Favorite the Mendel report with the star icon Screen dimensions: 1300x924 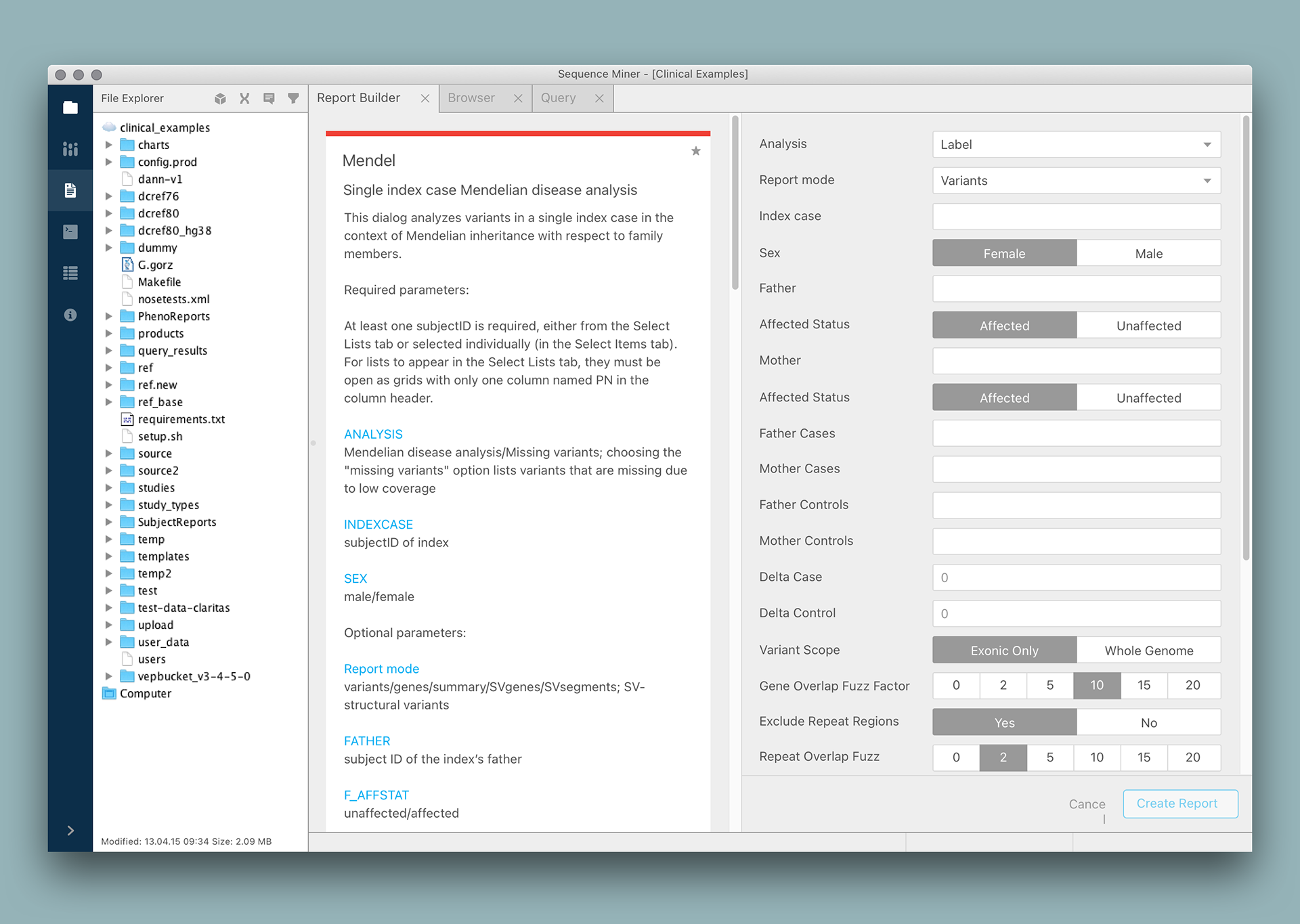pyautogui.click(x=696, y=151)
